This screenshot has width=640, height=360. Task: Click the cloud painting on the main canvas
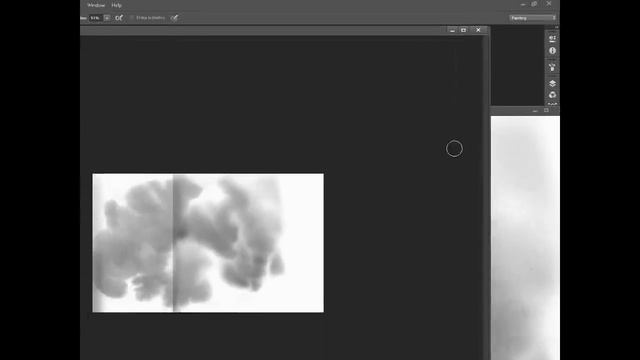click(x=208, y=243)
